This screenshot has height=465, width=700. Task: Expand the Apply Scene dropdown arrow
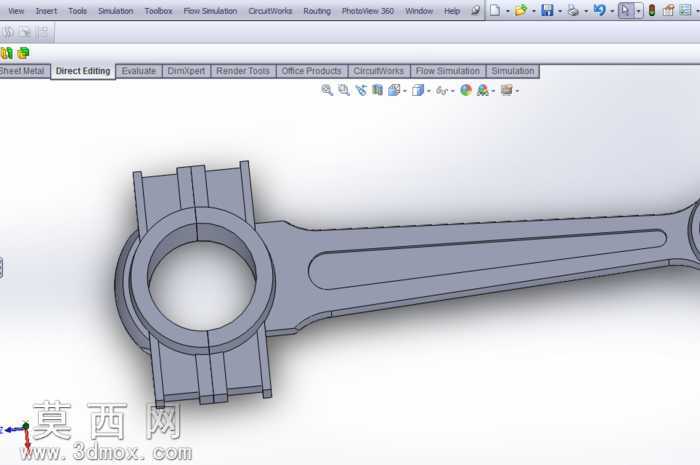493,91
